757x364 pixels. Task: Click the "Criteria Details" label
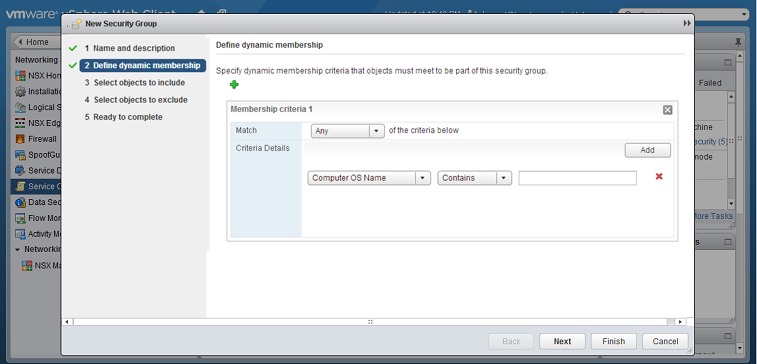[263, 148]
